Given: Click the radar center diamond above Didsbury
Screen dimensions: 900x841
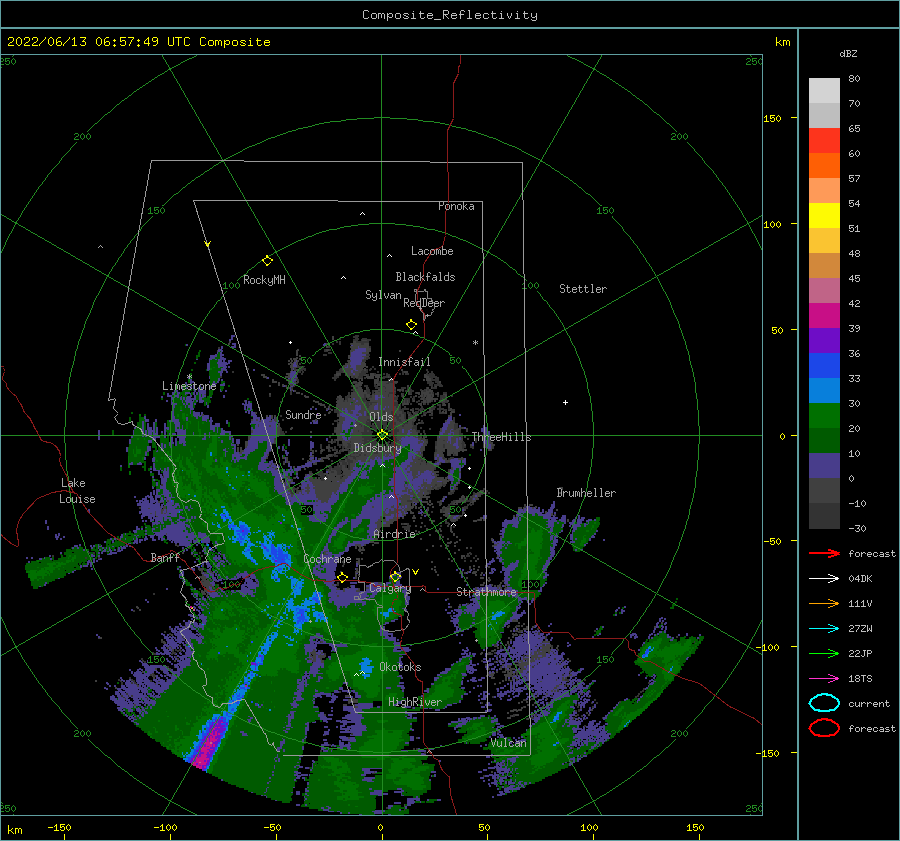Looking at the screenshot, I should point(382,435).
